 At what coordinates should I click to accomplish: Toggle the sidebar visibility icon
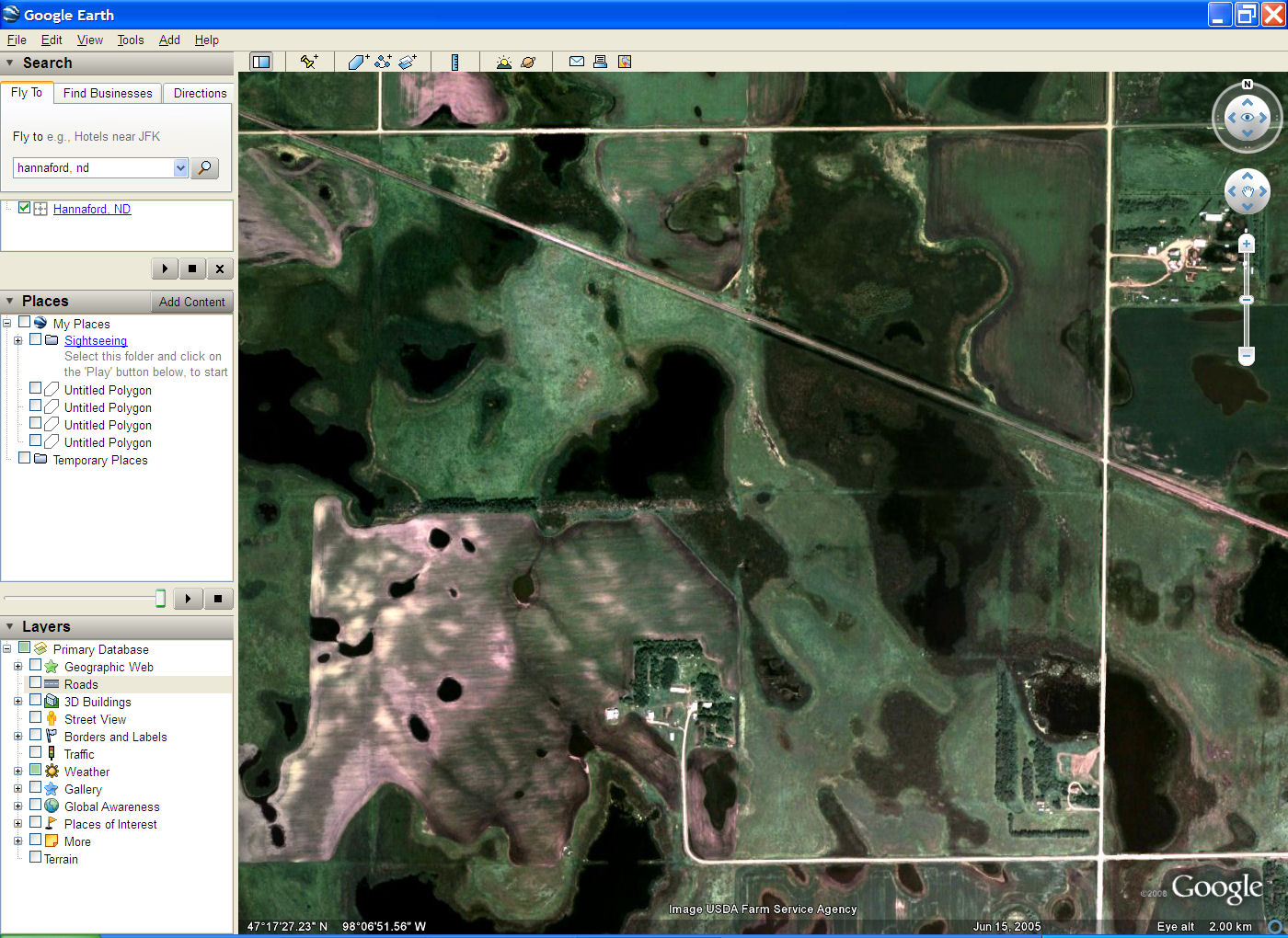(261, 62)
